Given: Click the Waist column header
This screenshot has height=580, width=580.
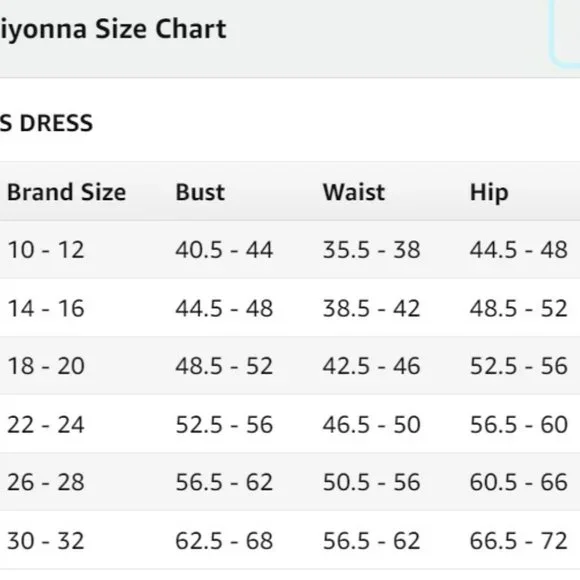Looking at the screenshot, I should [354, 192].
